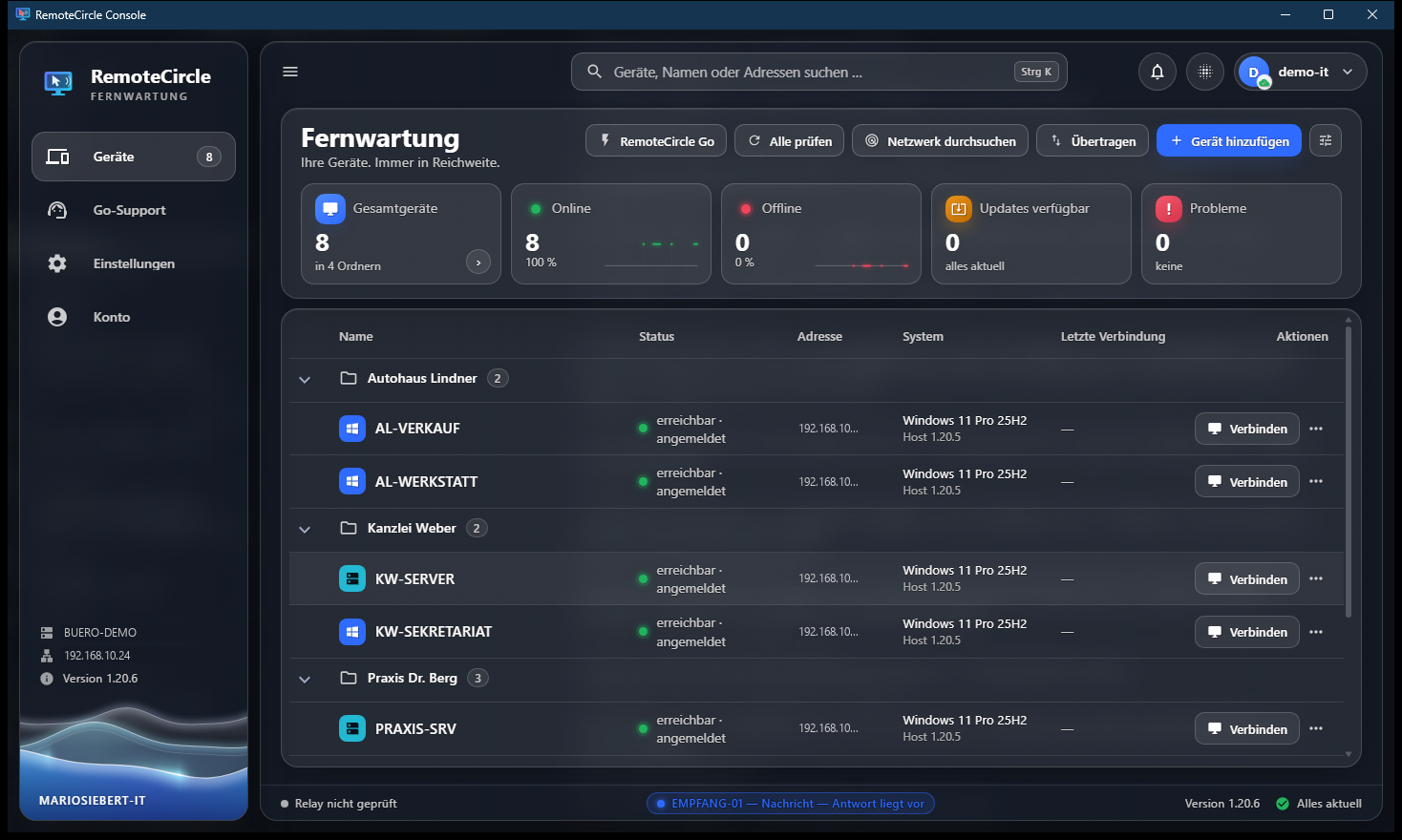Connect to PRAXIS-SRV with Verbinden
The image size is (1402, 840).
pos(1247,729)
